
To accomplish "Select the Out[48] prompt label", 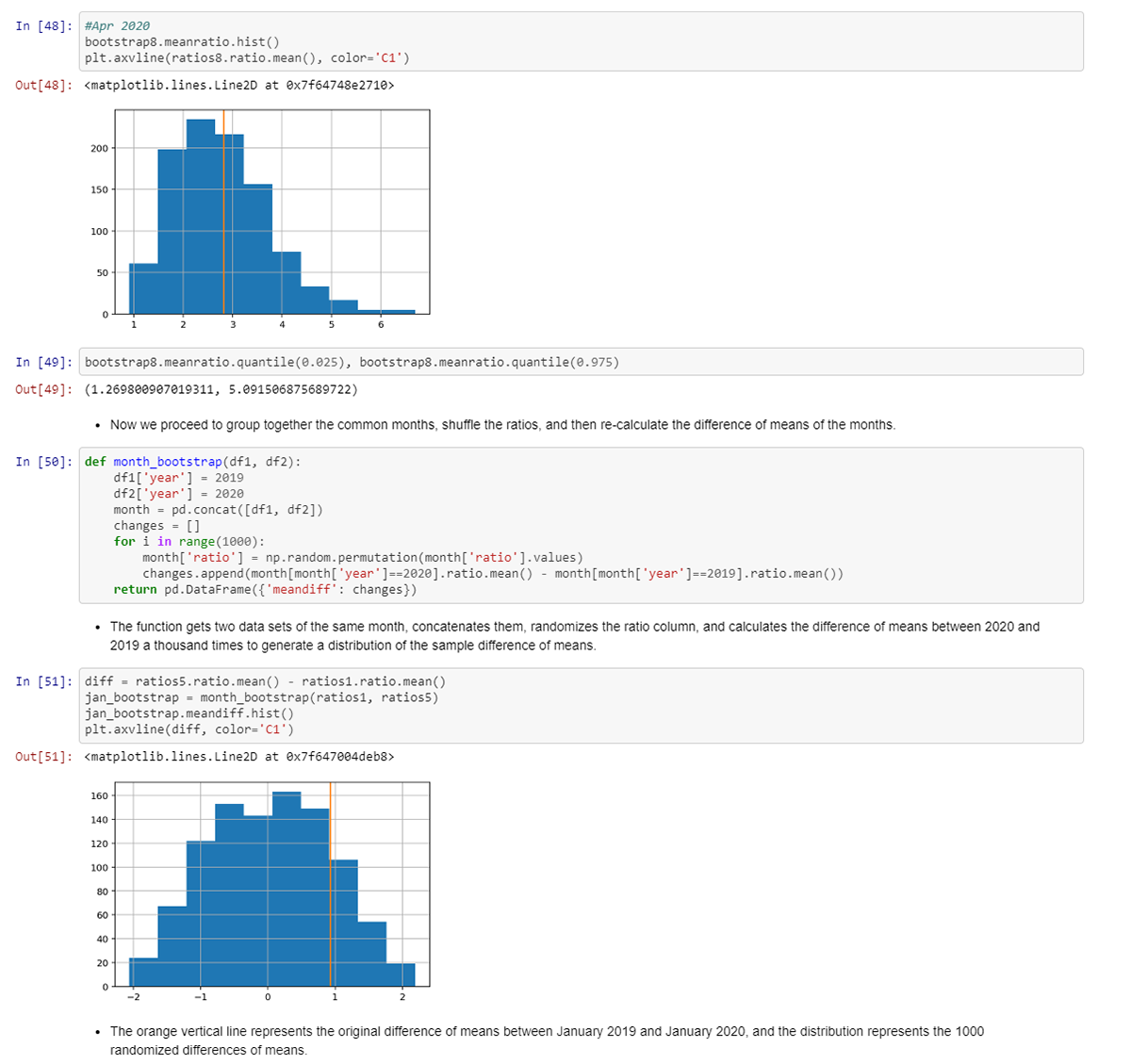I will click(x=43, y=86).
